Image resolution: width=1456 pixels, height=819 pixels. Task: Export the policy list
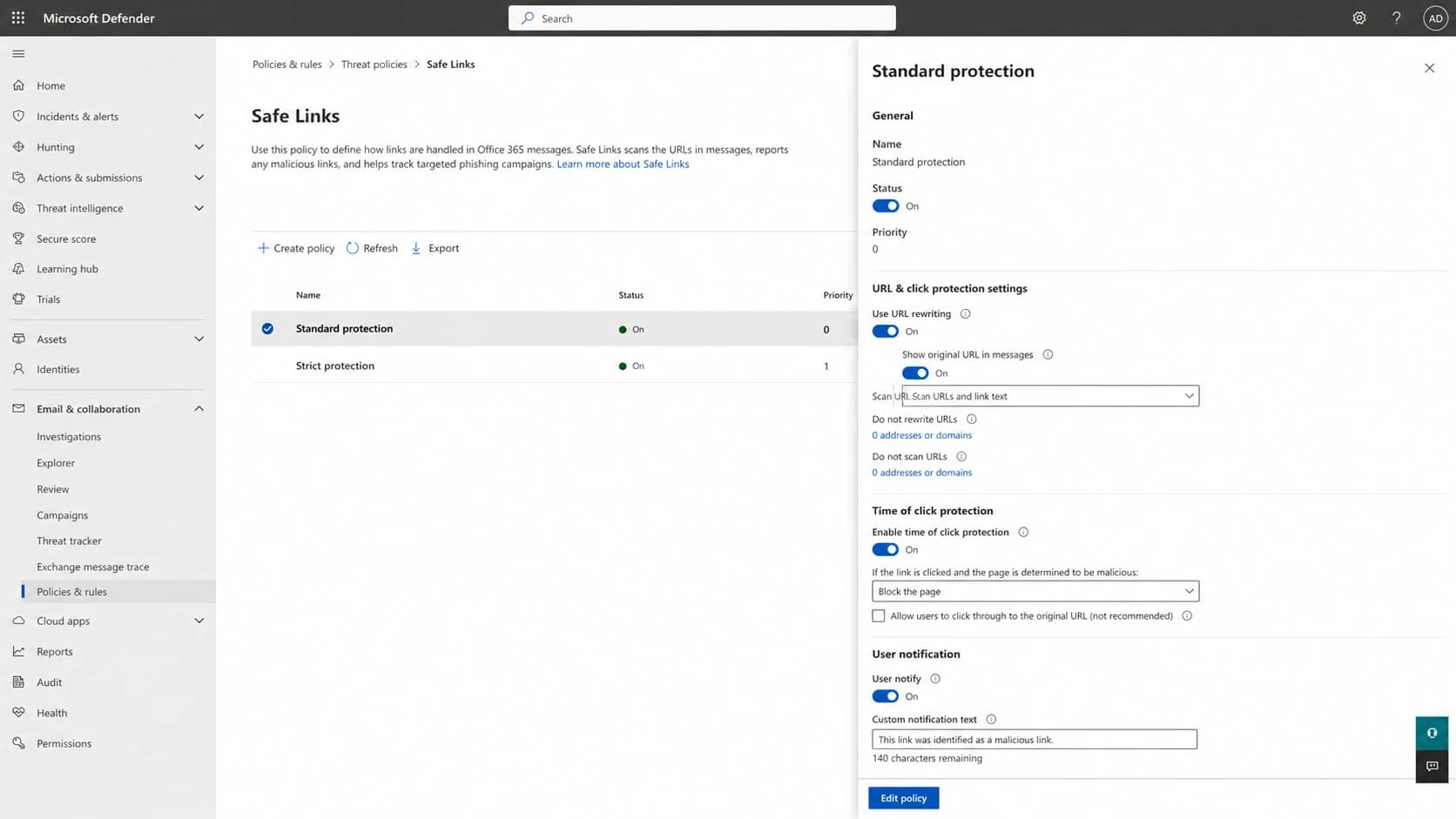(435, 248)
